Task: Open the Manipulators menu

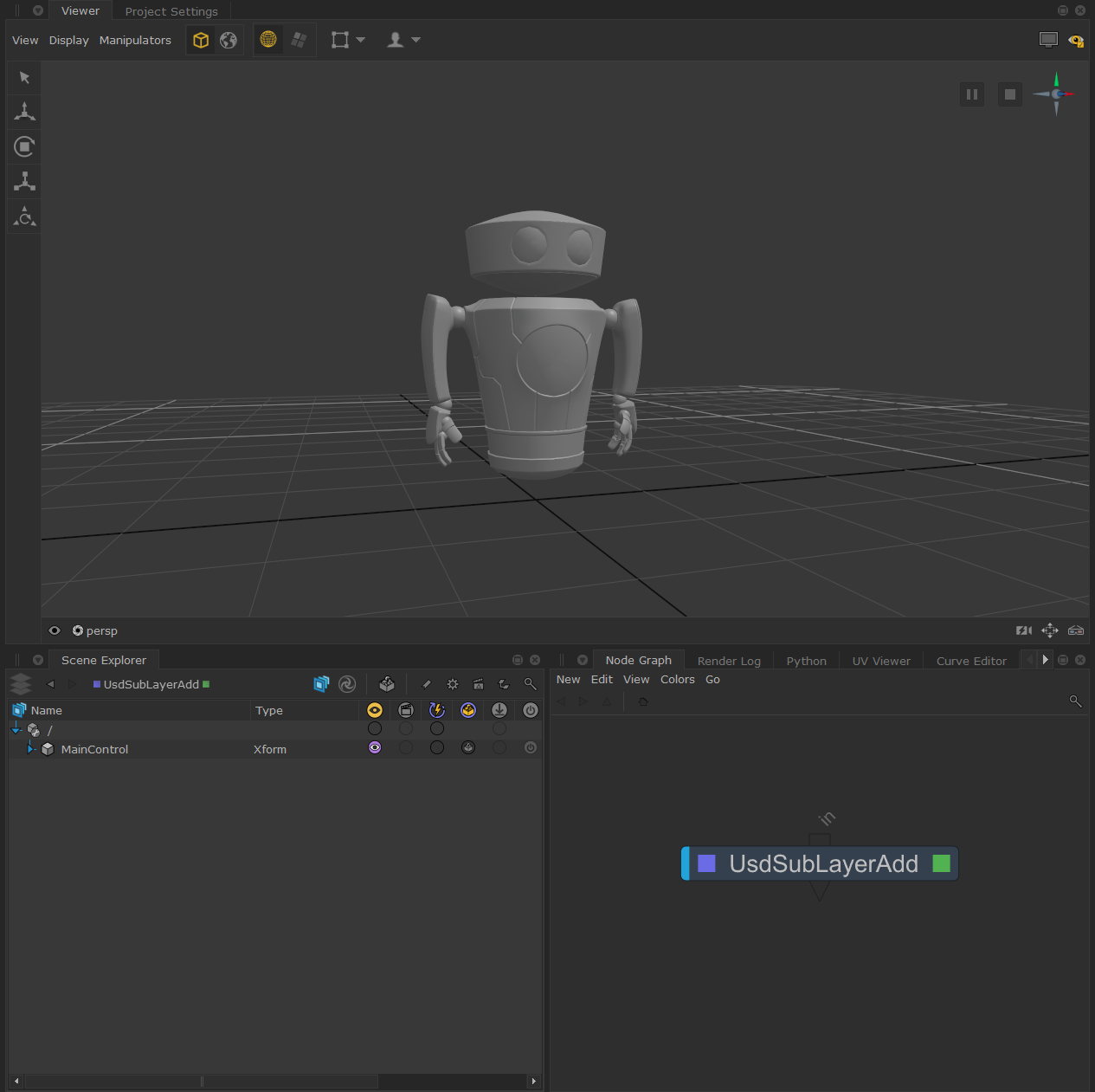Action: 135,40
